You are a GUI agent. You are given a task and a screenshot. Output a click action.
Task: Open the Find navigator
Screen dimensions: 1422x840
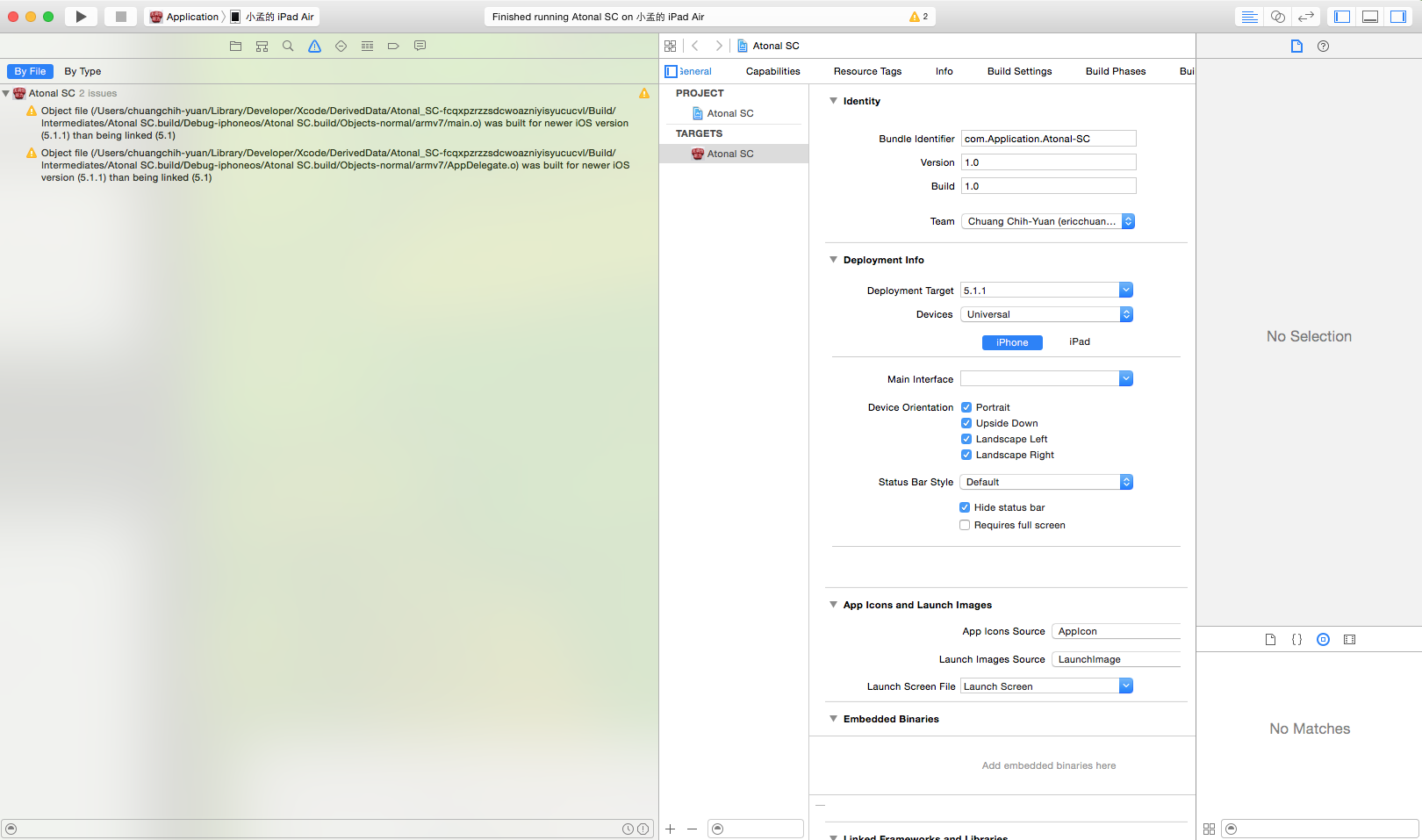[288, 46]
